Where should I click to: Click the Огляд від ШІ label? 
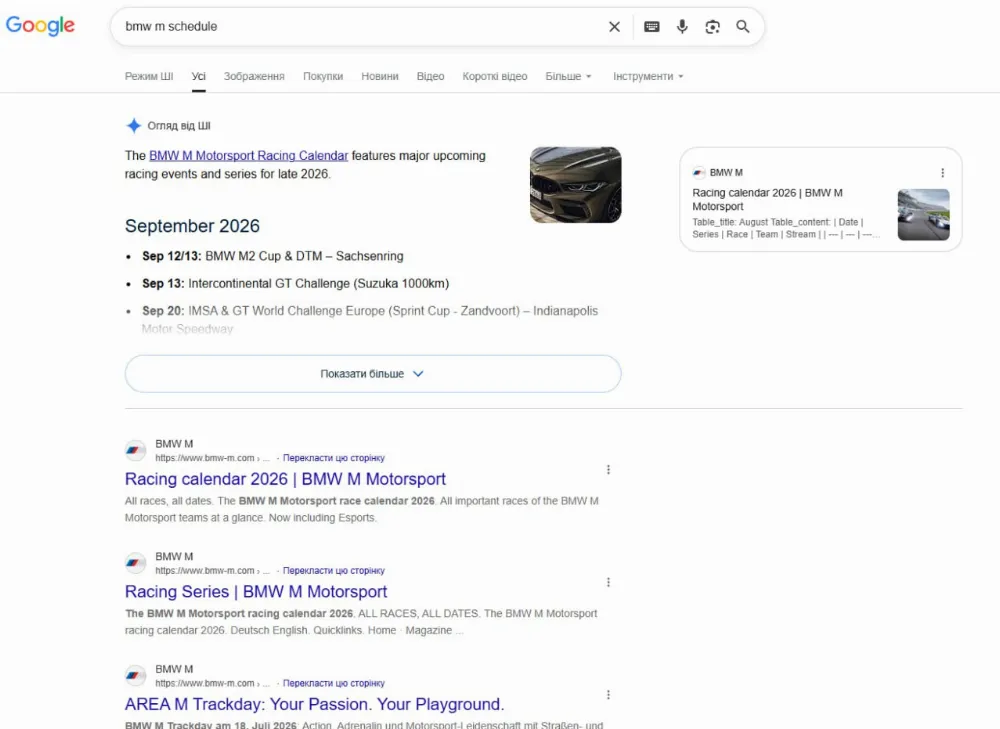179,126
